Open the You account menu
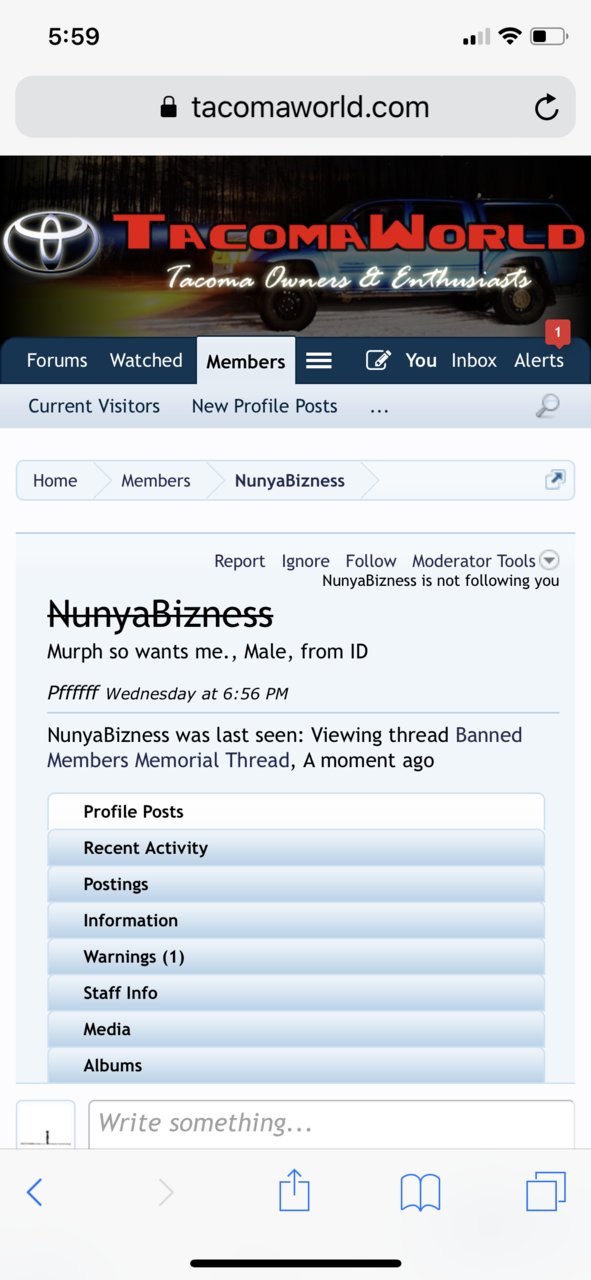This screenshot has width=591, height=1280. (x=421, y=360)
